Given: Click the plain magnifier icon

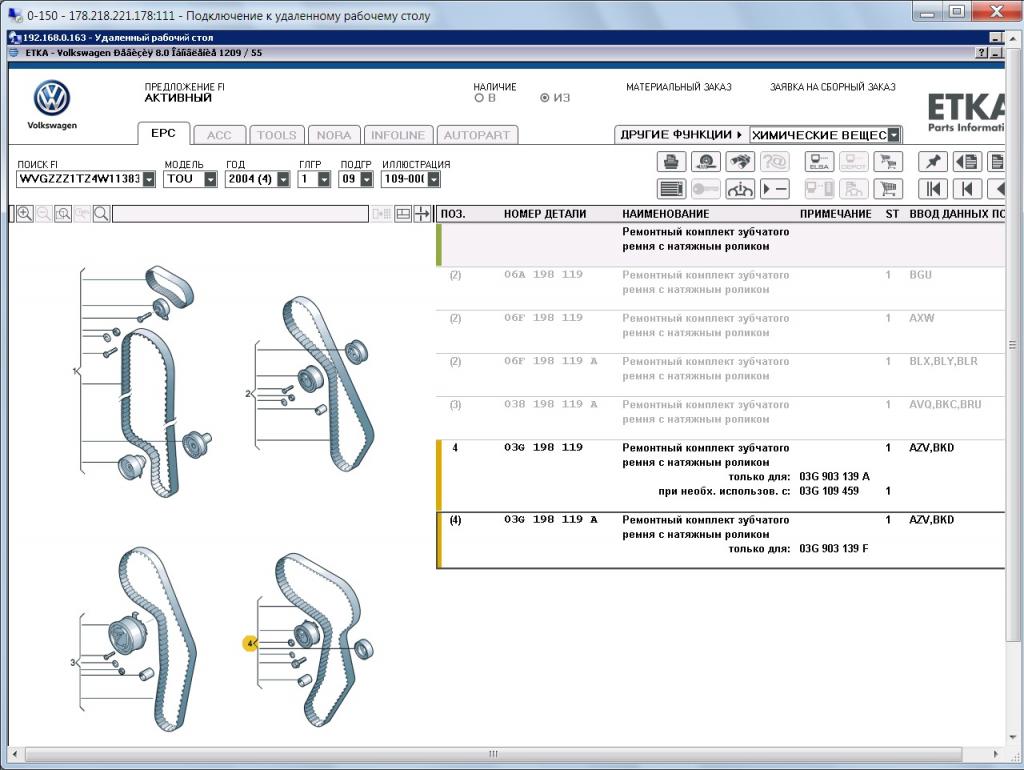Looking at the screenshot, I should (101, 214).
